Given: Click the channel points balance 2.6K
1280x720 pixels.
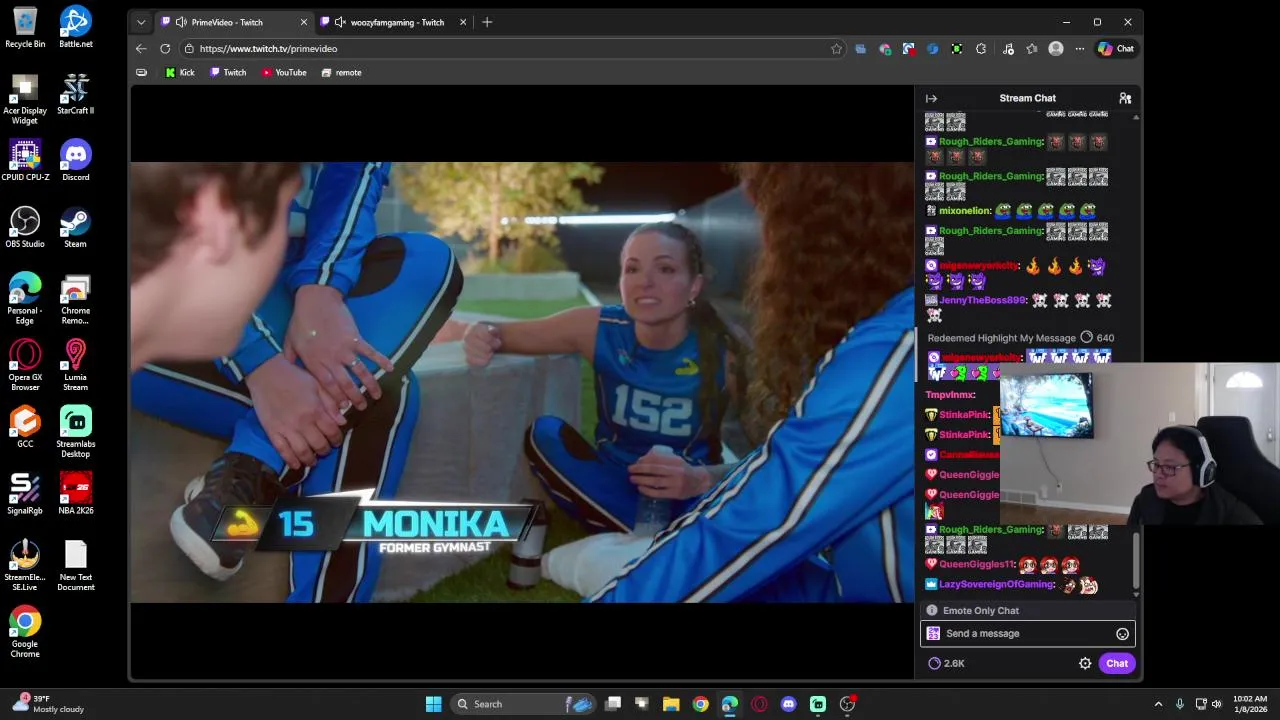Looking at the screenshot, I should 946,663.
